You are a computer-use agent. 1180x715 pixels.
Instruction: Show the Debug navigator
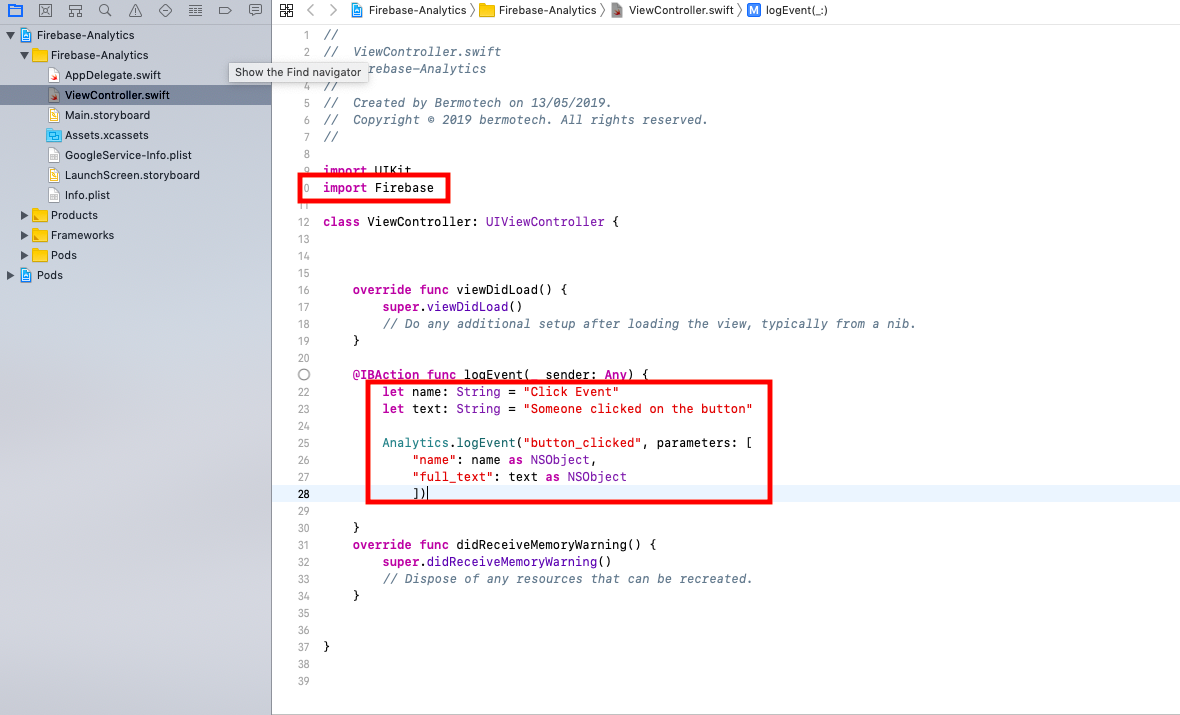pyautogui.click(x=196, y=11)
